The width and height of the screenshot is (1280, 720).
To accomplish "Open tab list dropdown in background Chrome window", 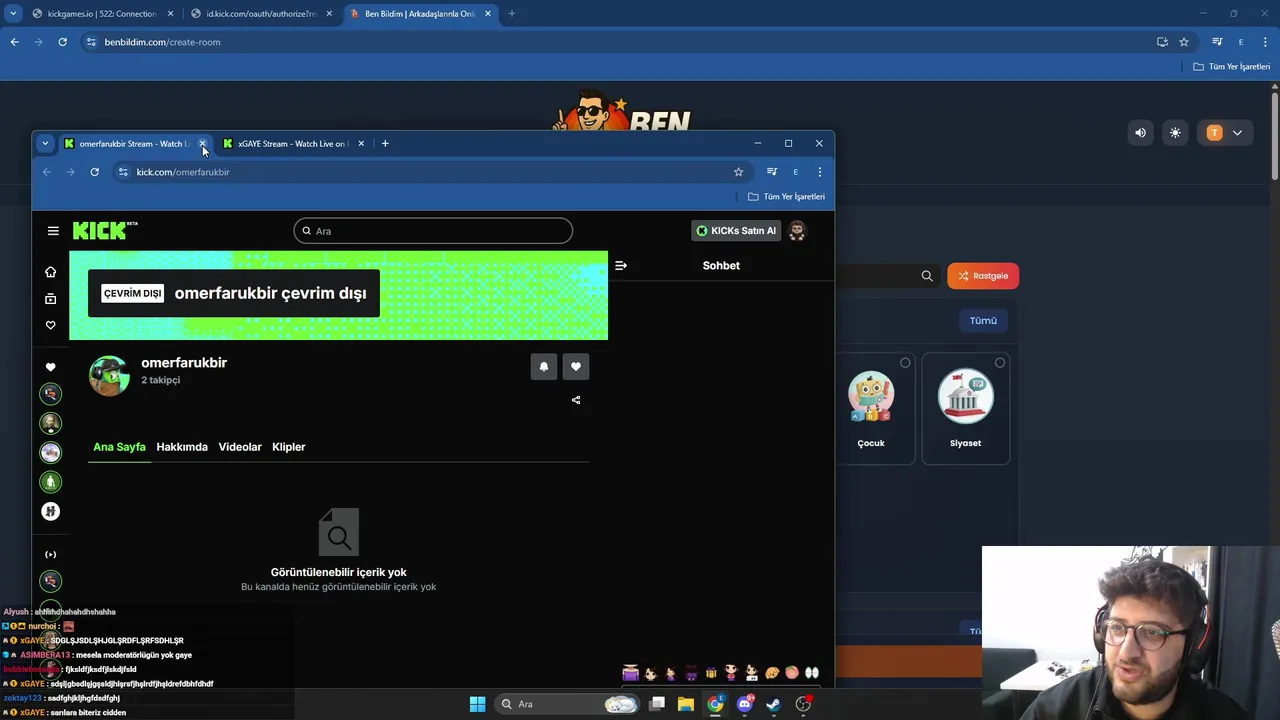I will [13, 14].
